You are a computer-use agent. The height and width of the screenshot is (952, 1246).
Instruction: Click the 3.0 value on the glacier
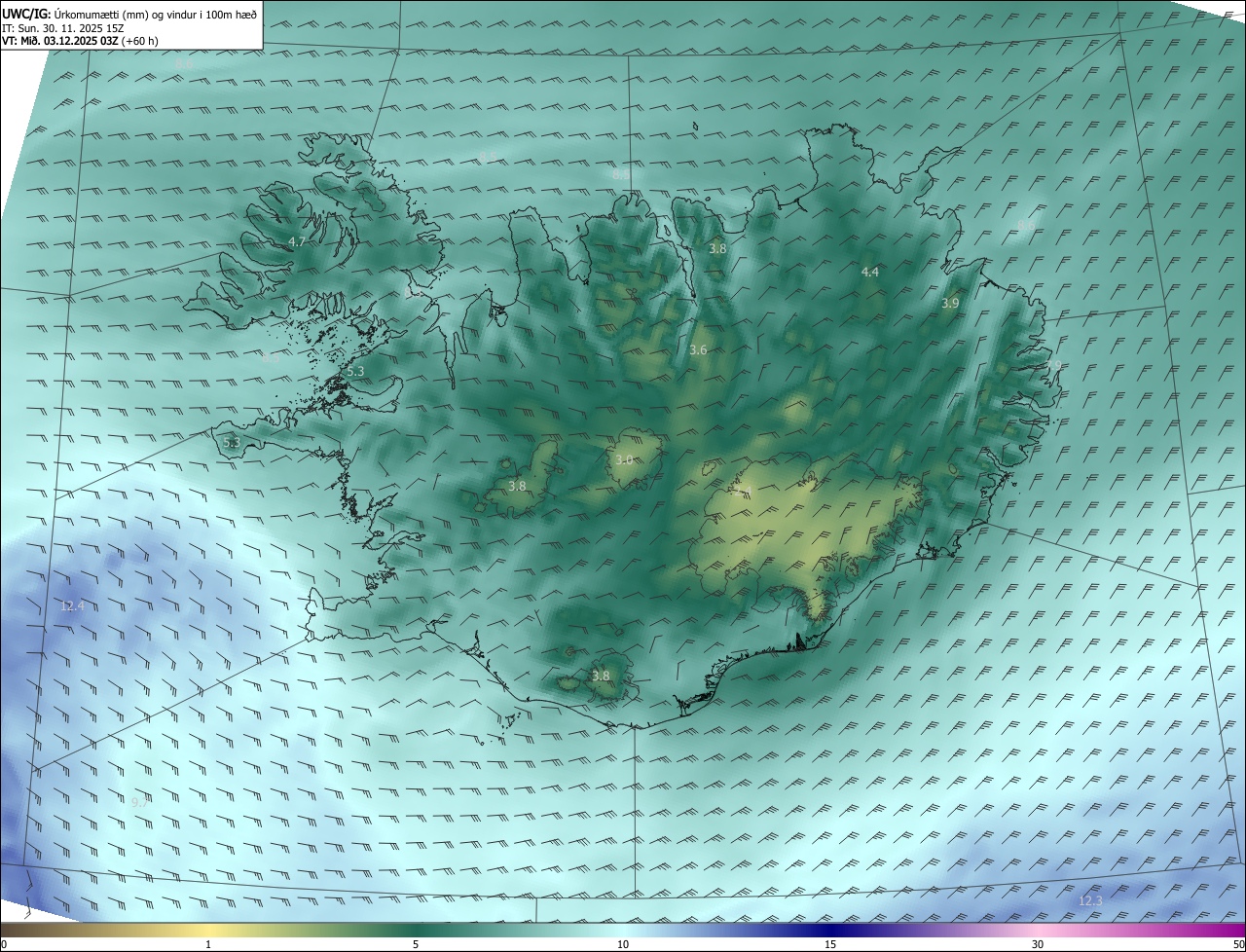tap(624, 460)
